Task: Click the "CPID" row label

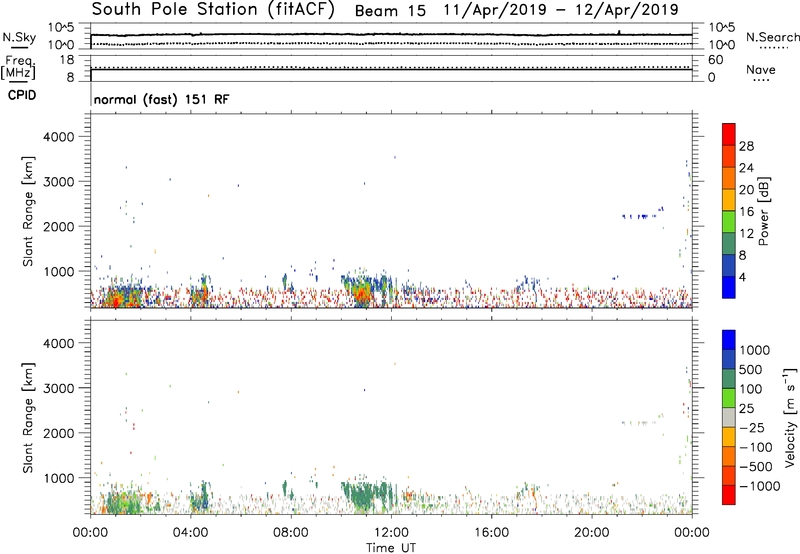Action: pos(22,95)
